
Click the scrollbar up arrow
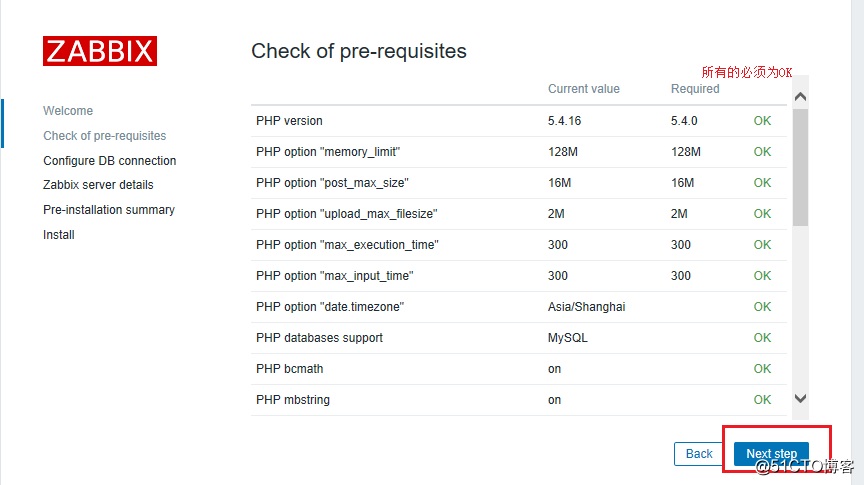pyautogui.click(x=800, y=96)
